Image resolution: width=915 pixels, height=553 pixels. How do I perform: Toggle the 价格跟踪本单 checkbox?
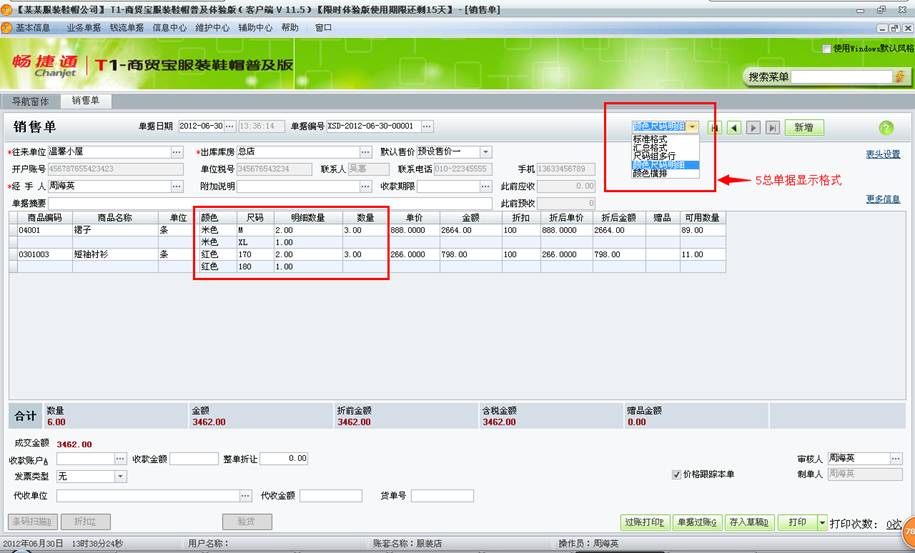click(677, 474)
